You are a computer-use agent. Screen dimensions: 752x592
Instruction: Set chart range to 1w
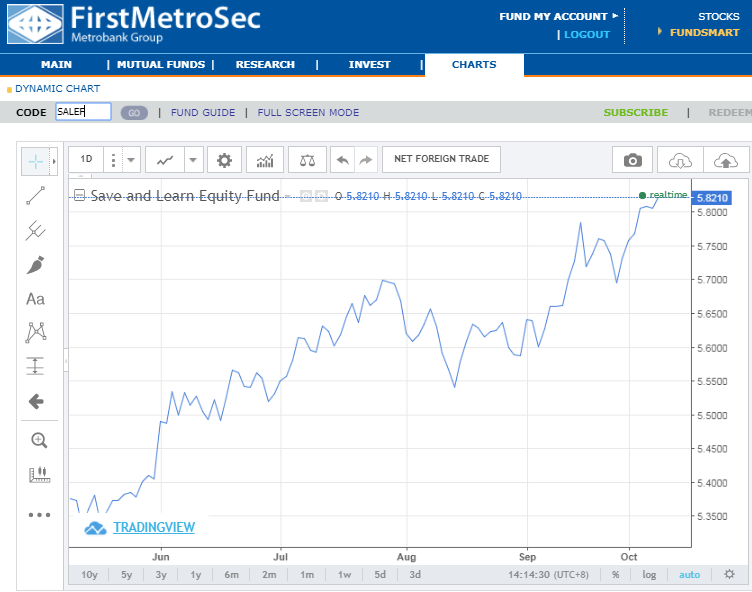[344, 574]
